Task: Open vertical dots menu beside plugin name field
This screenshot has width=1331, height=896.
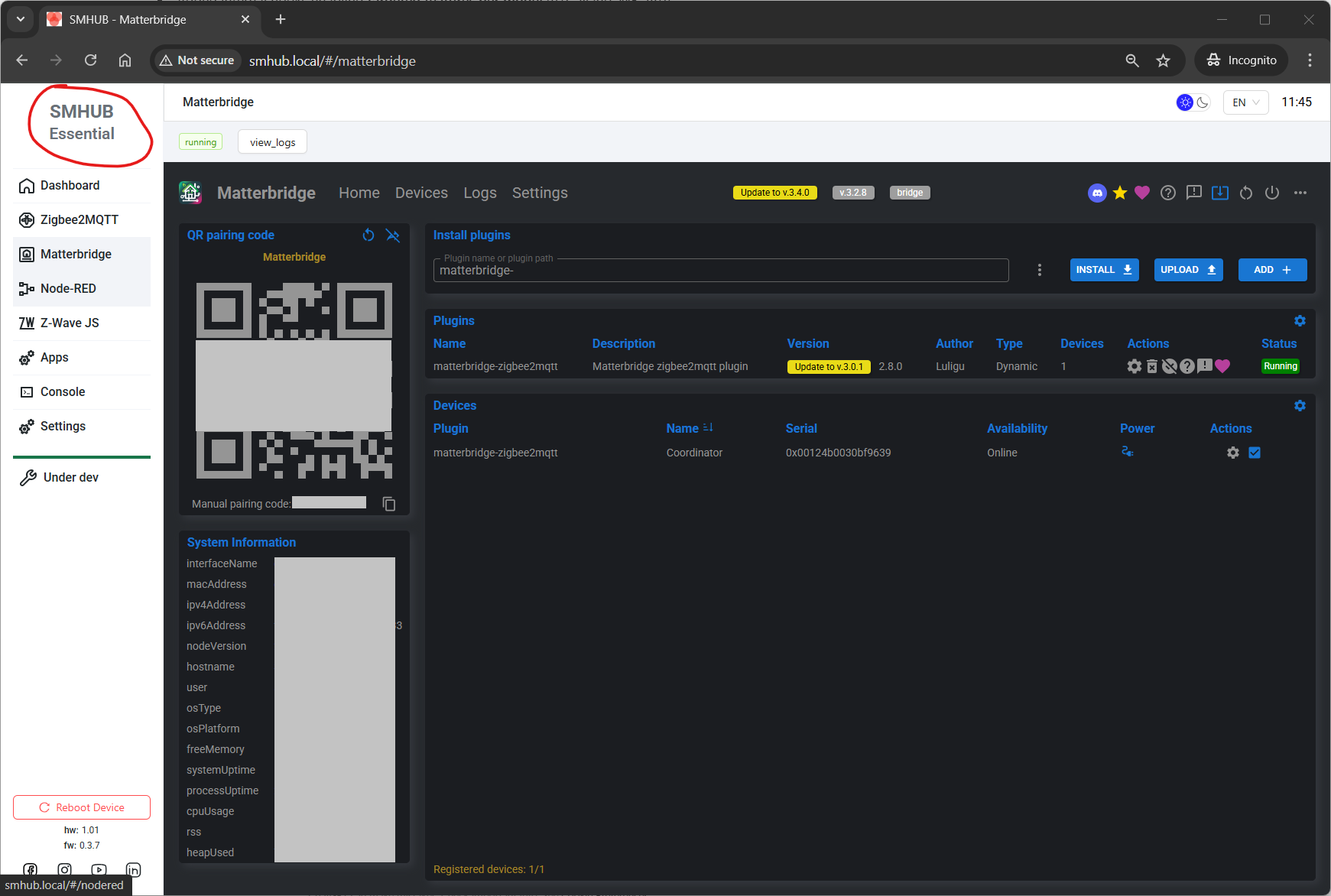Action: tap(1039, 270)
